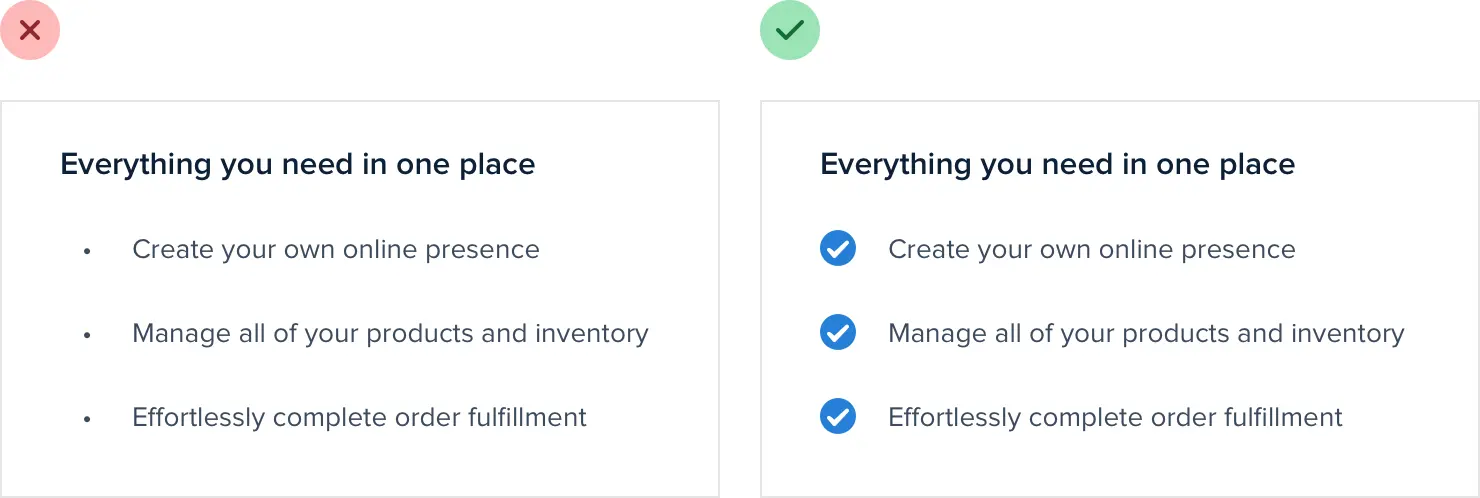Click the red X icon above left card
Viewport: 1480px width, 498px height.
30,30
